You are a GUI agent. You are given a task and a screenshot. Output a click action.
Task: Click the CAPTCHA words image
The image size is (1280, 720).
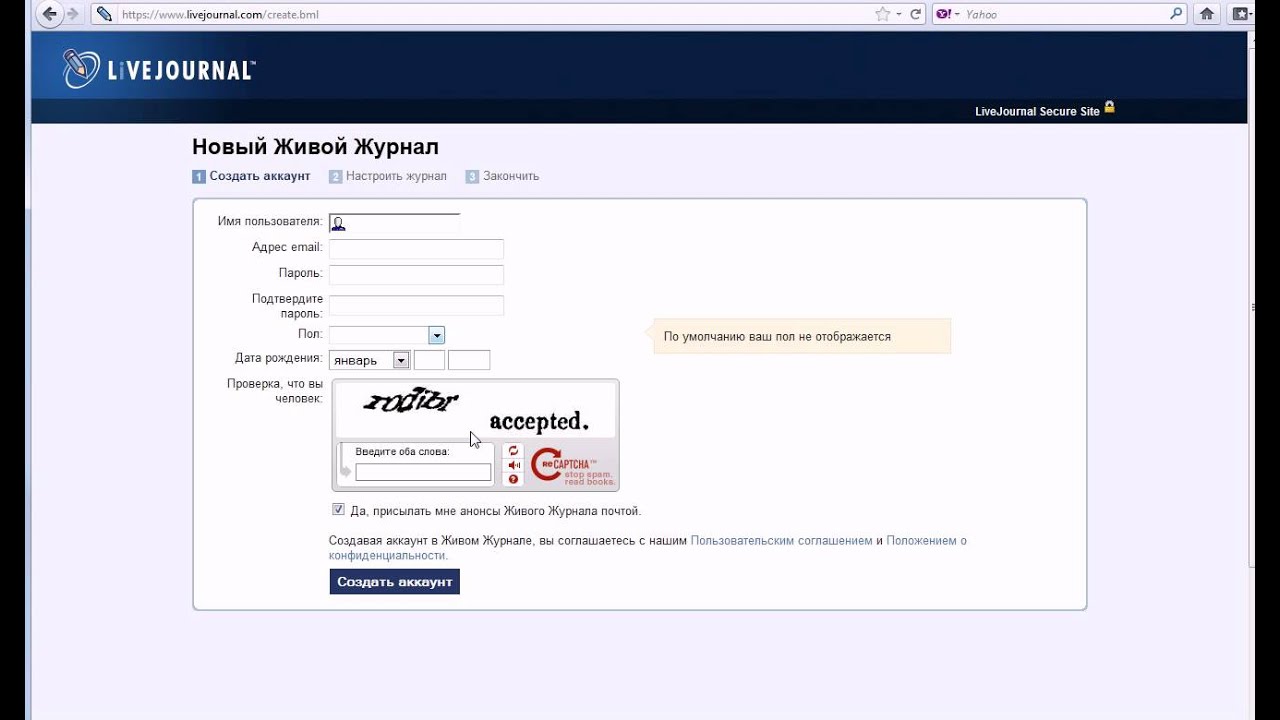click(475, 410)
